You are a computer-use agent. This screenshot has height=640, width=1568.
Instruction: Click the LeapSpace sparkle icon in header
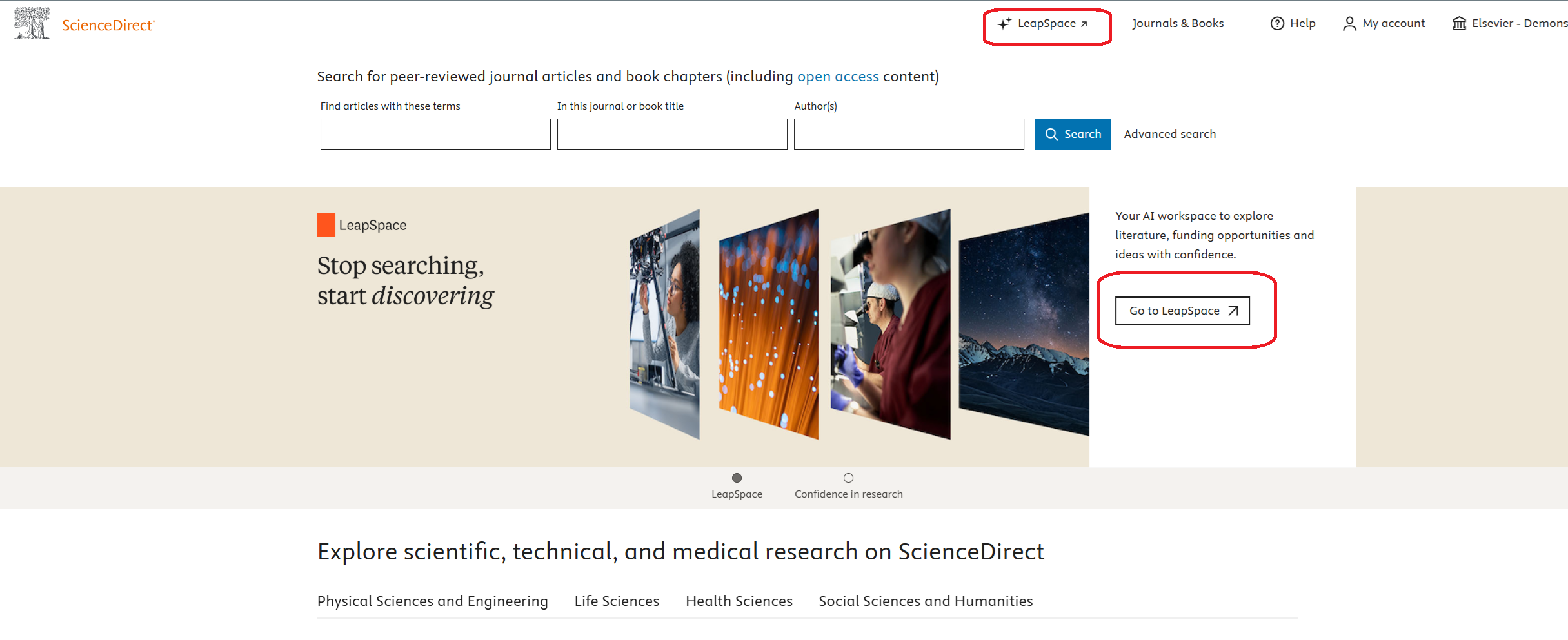(x=1004, y=24)
